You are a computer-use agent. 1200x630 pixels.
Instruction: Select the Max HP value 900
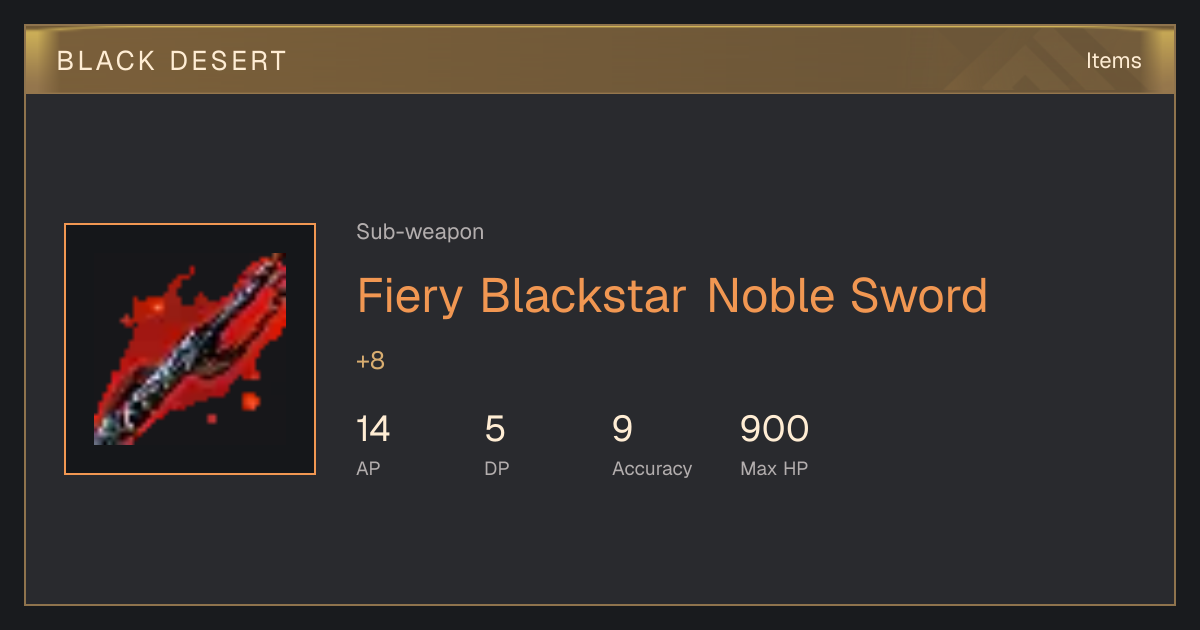click(x=774, y=429)
